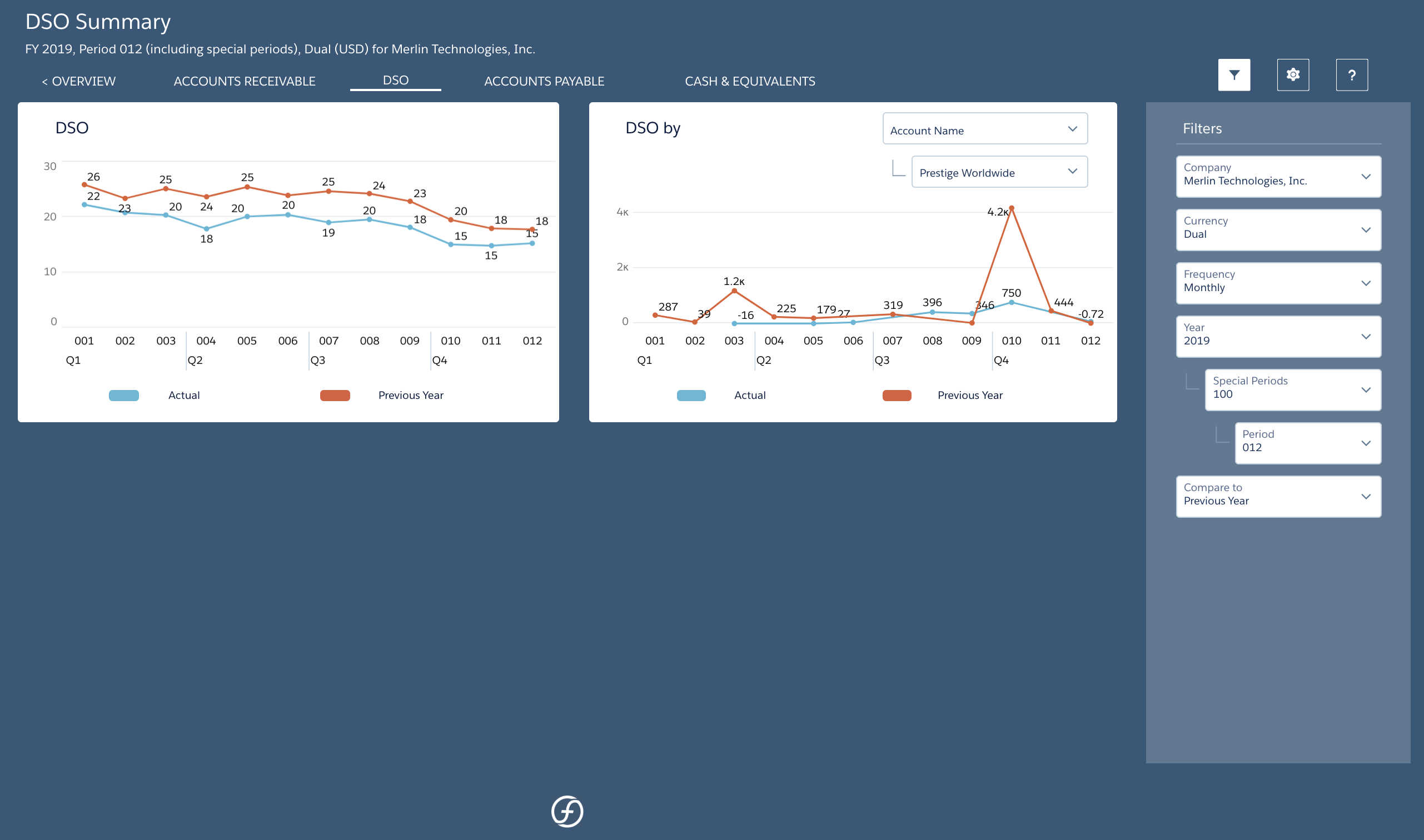The width and height of the screenshot is (1424, 840).
Task: Open dashboard settings via the gear icon
Action: pyautogui.click(x=1293, y=74)
